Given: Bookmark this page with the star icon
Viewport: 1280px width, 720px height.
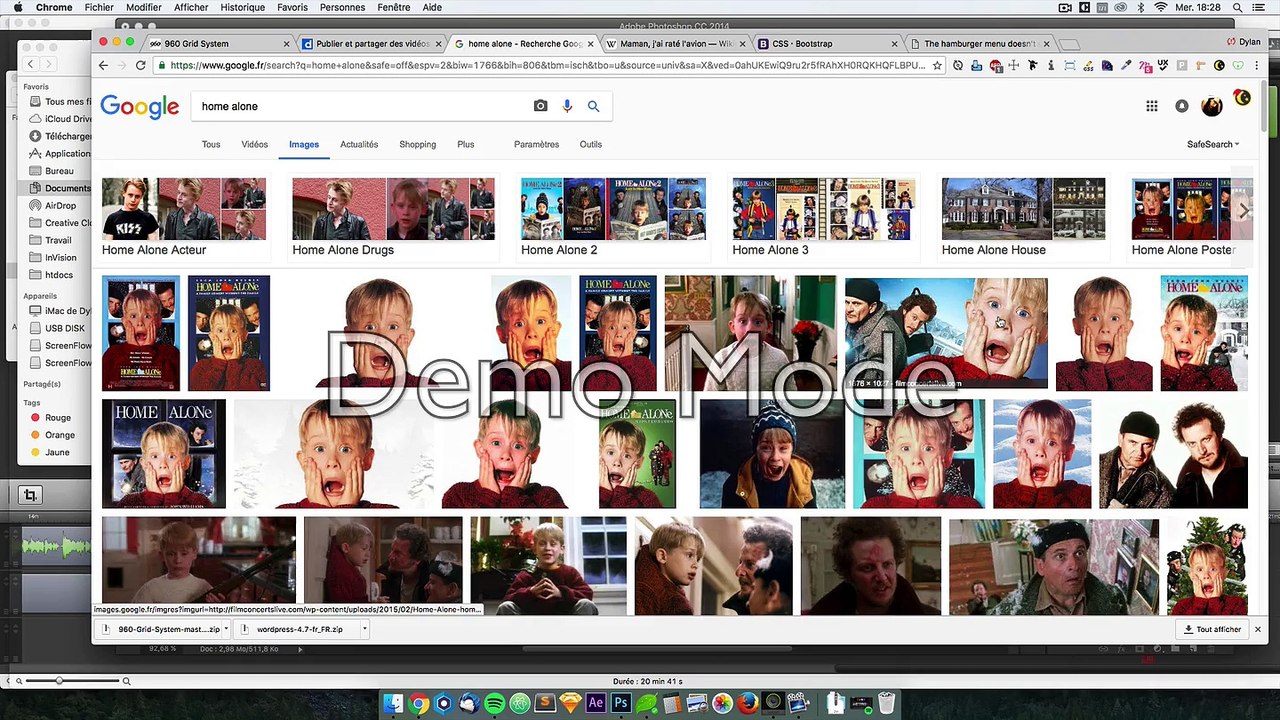Looking at the screenshot, I should [937, 65].
